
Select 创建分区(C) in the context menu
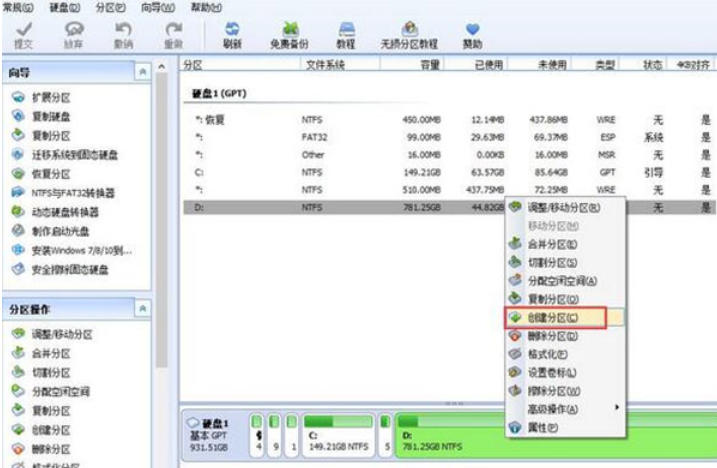[x=565, y=317]
